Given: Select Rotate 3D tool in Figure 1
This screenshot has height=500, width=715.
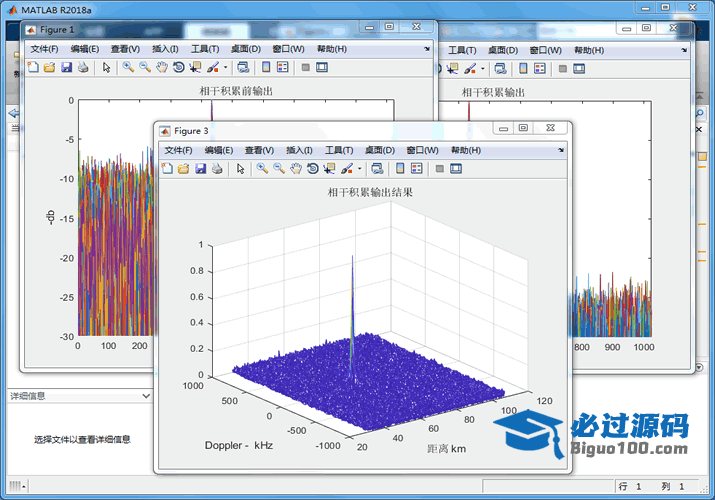Looking at the screenshot, I should (179, 67).
